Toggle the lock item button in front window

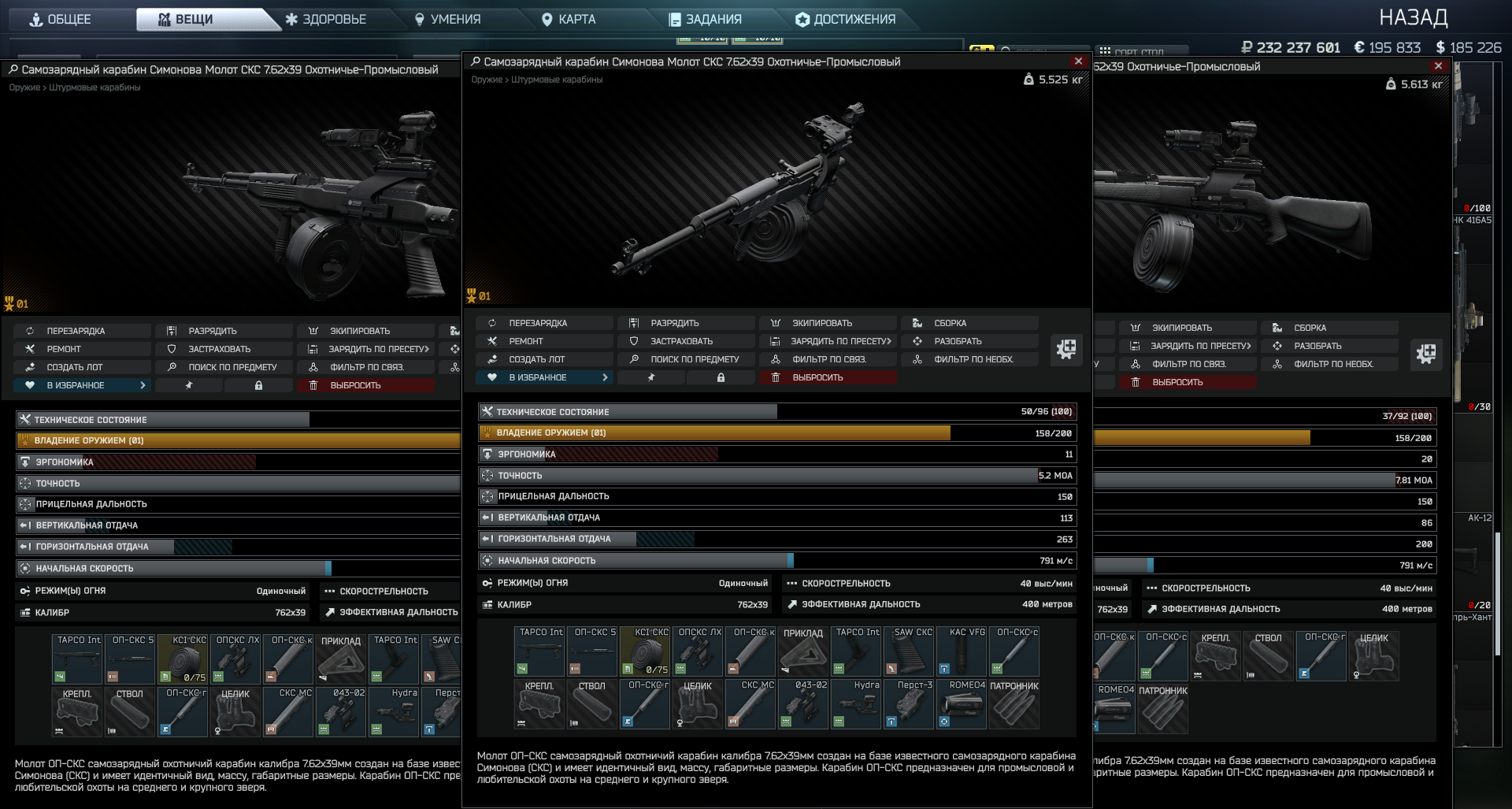coord(721,377)
